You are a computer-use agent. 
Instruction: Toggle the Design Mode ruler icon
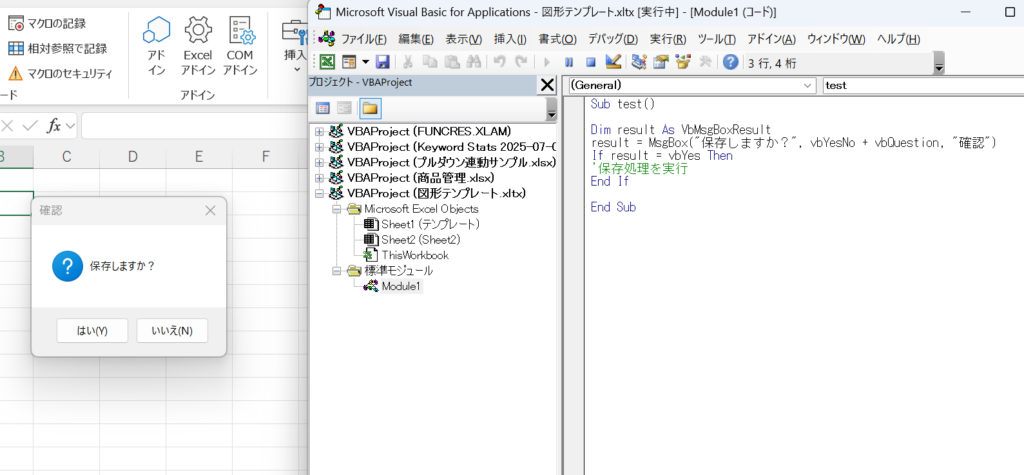613,62
